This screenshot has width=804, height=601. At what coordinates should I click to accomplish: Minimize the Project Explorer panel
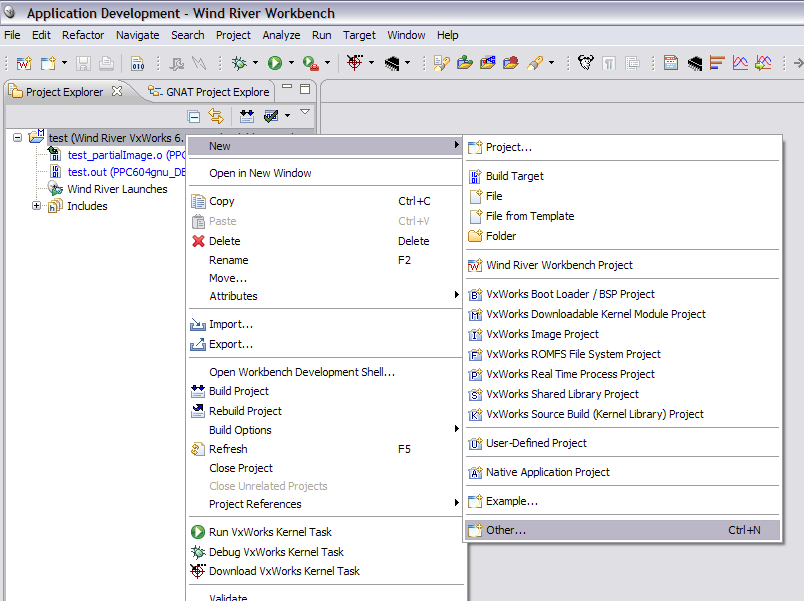pos(287,87)
